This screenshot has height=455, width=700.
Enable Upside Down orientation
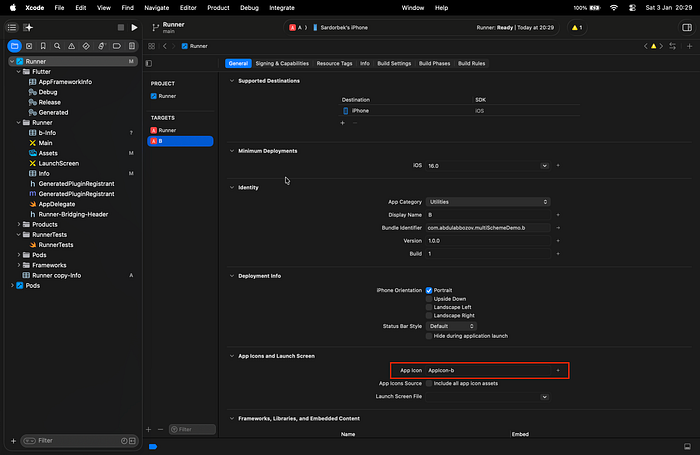pyautogui.click(x=429, y=299)
